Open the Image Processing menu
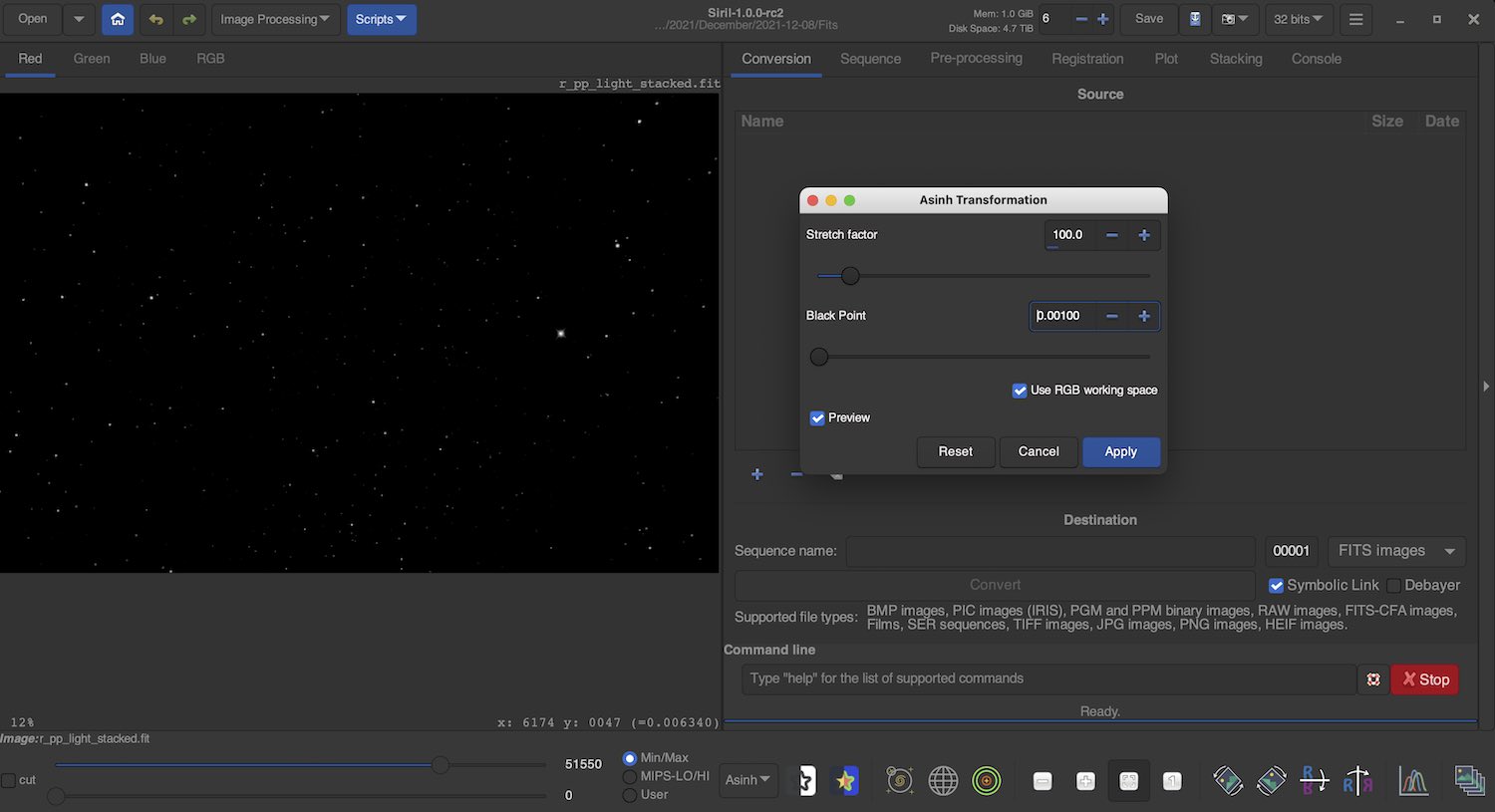This screenshot has height=812, width=1495. pyautogui.click(x=274, y=19)
